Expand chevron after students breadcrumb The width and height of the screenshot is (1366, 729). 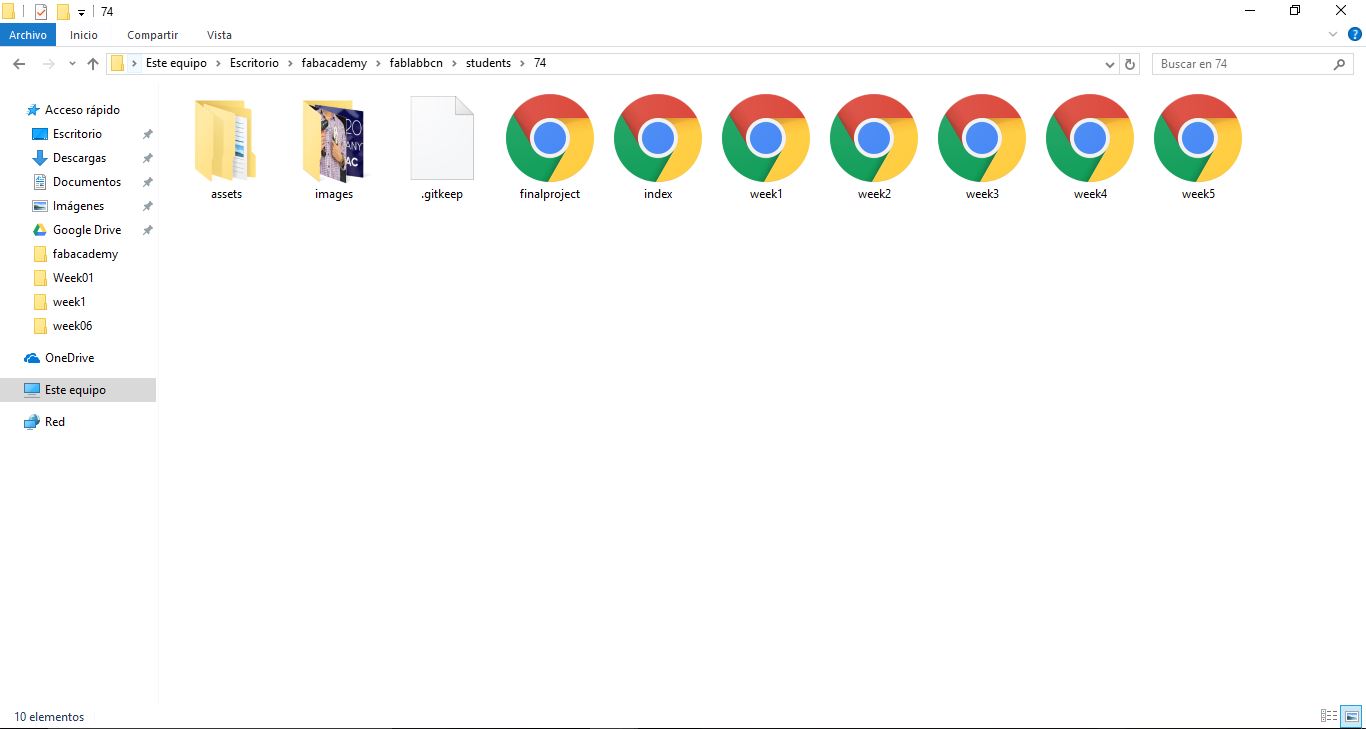tap(522, 63)
